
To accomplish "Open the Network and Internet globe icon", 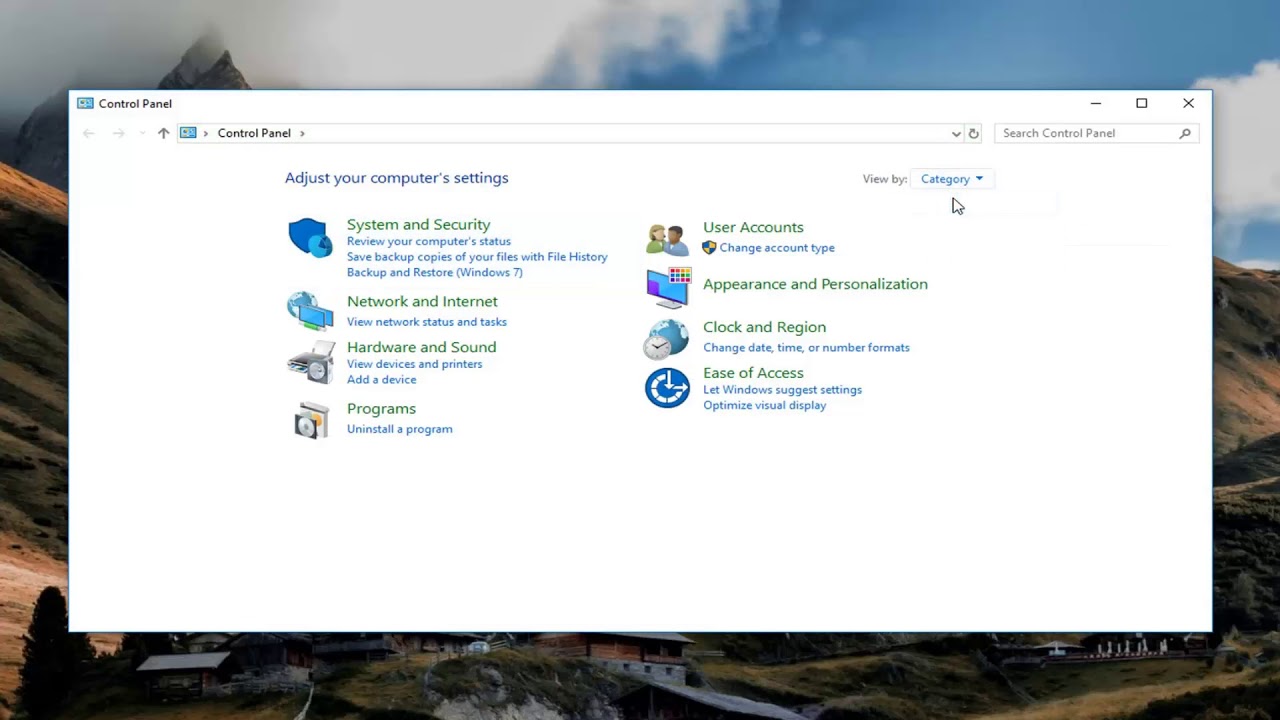I will [310, 311].
